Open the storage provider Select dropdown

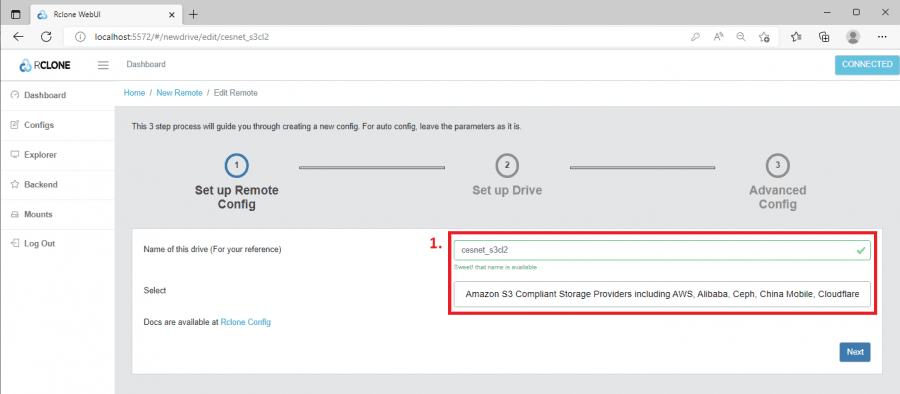pos(662,294)
